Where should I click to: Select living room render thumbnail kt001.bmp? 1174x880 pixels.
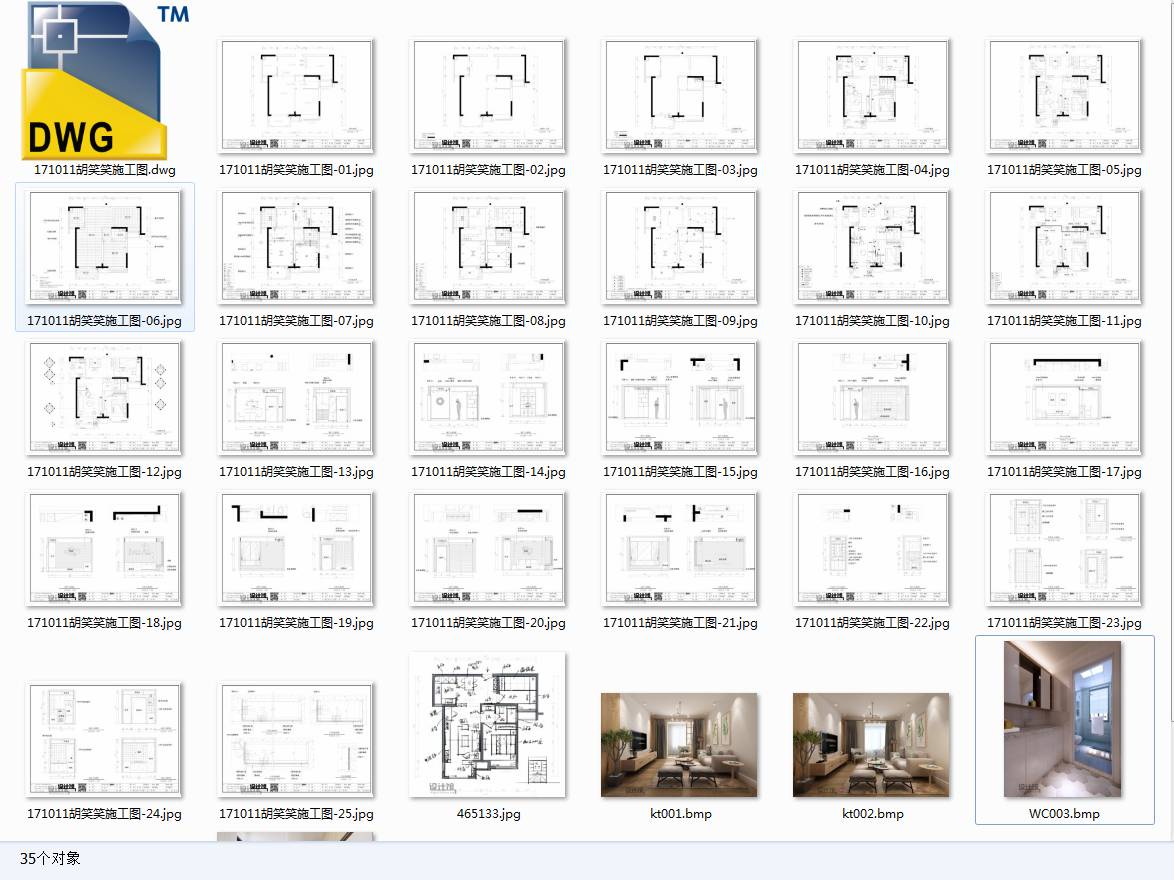[x=679, y=745]
